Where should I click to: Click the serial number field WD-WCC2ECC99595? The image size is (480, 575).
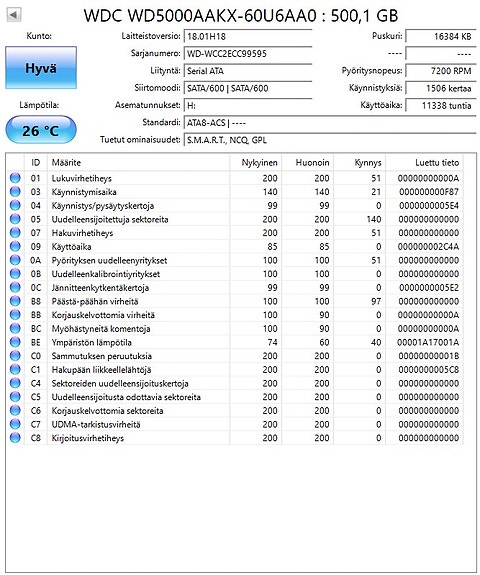[248, 54]
